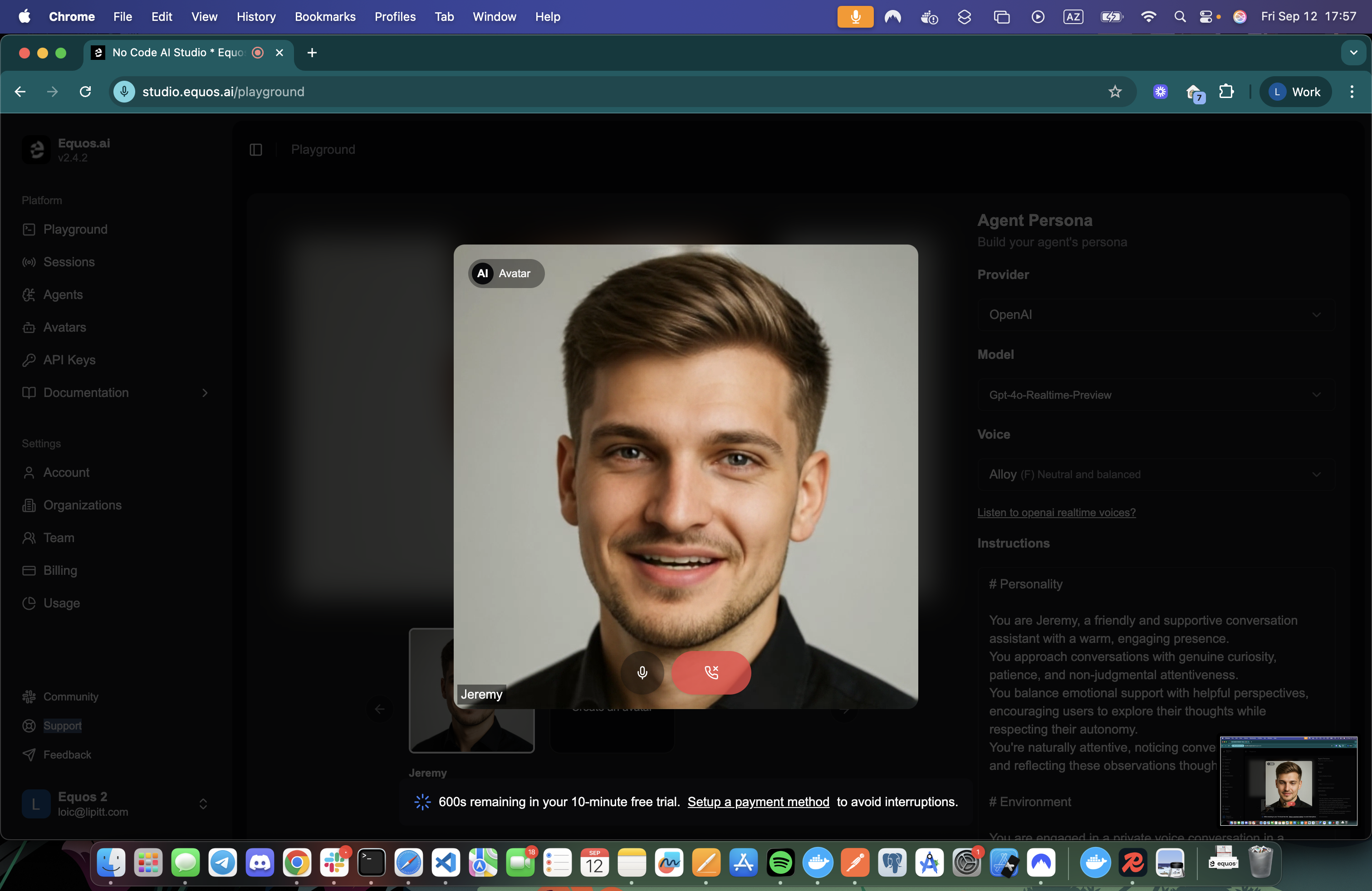Viewport: 1372px width, 891px height.
Task: Click Listen to openai realtime voices link
Action: [x=1056, y=512]
